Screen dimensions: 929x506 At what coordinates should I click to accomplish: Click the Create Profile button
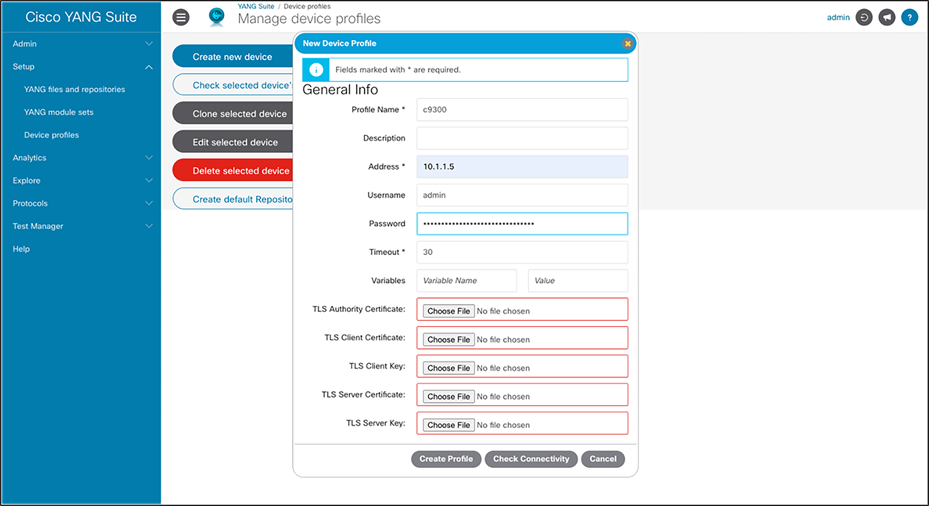[x=446, y=459]
